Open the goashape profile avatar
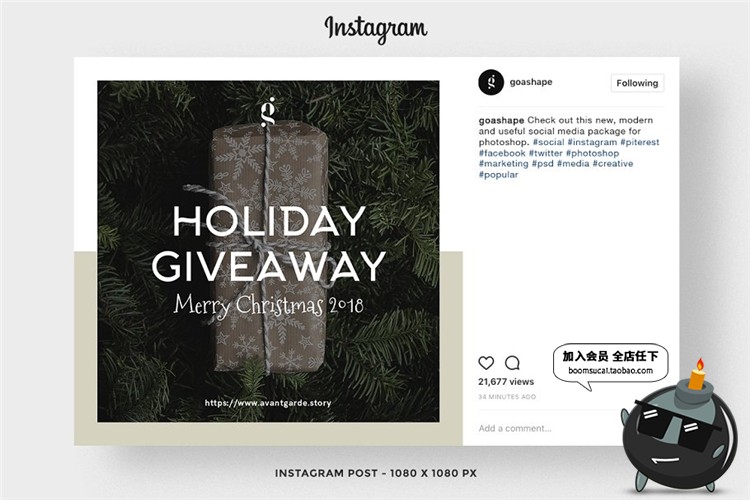The height and width of the screenshot is (500, 750). [491, 82]
